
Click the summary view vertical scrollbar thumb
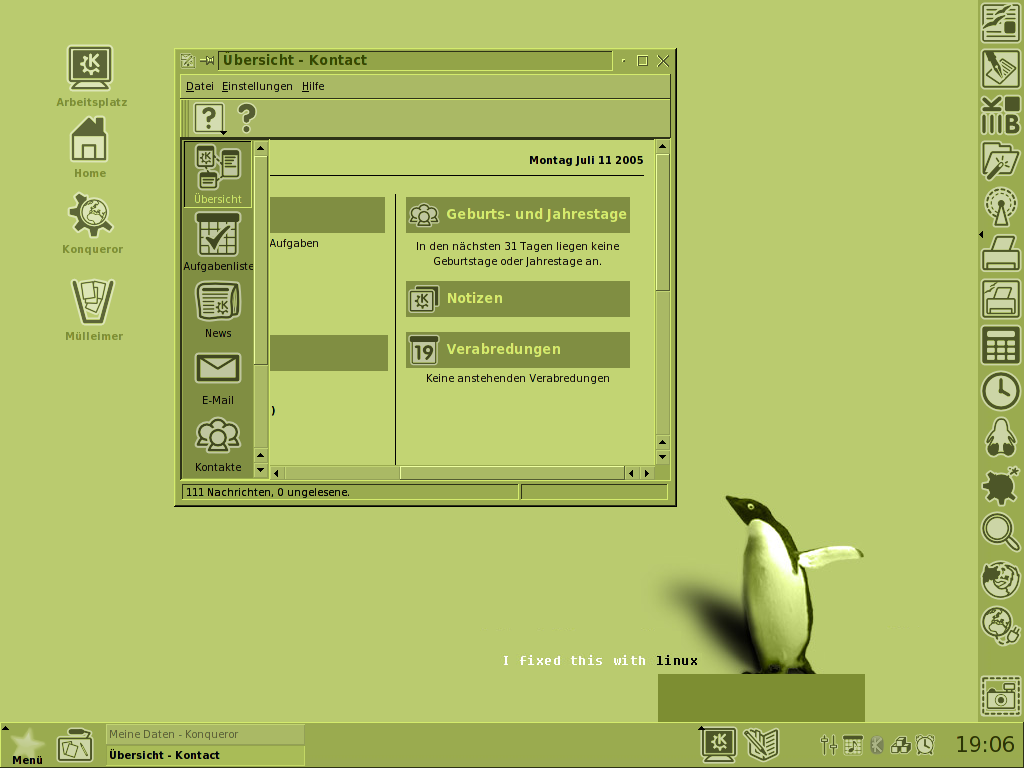tap(662, 222)
